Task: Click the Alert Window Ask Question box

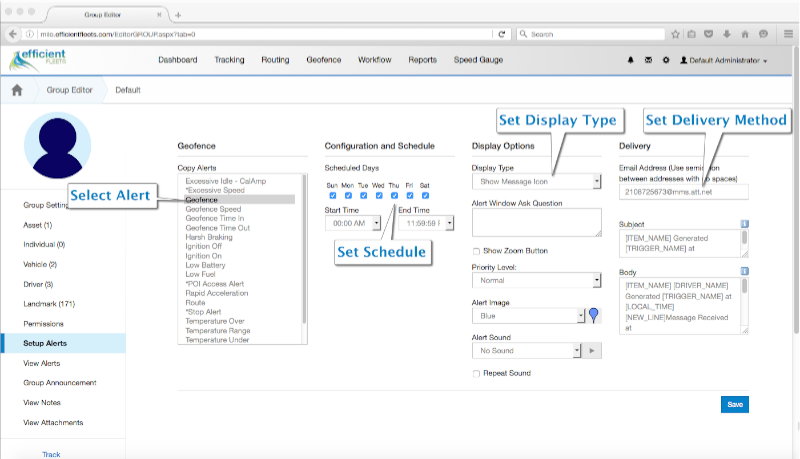Action: [536, 222]
